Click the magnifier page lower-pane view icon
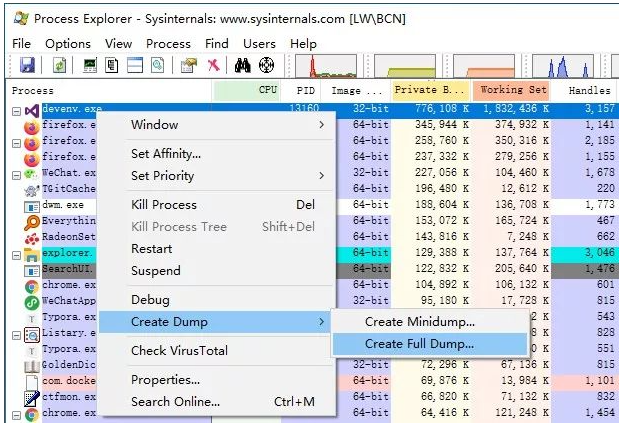The height and width of the screenshot is (426, 623). [158, 65]
